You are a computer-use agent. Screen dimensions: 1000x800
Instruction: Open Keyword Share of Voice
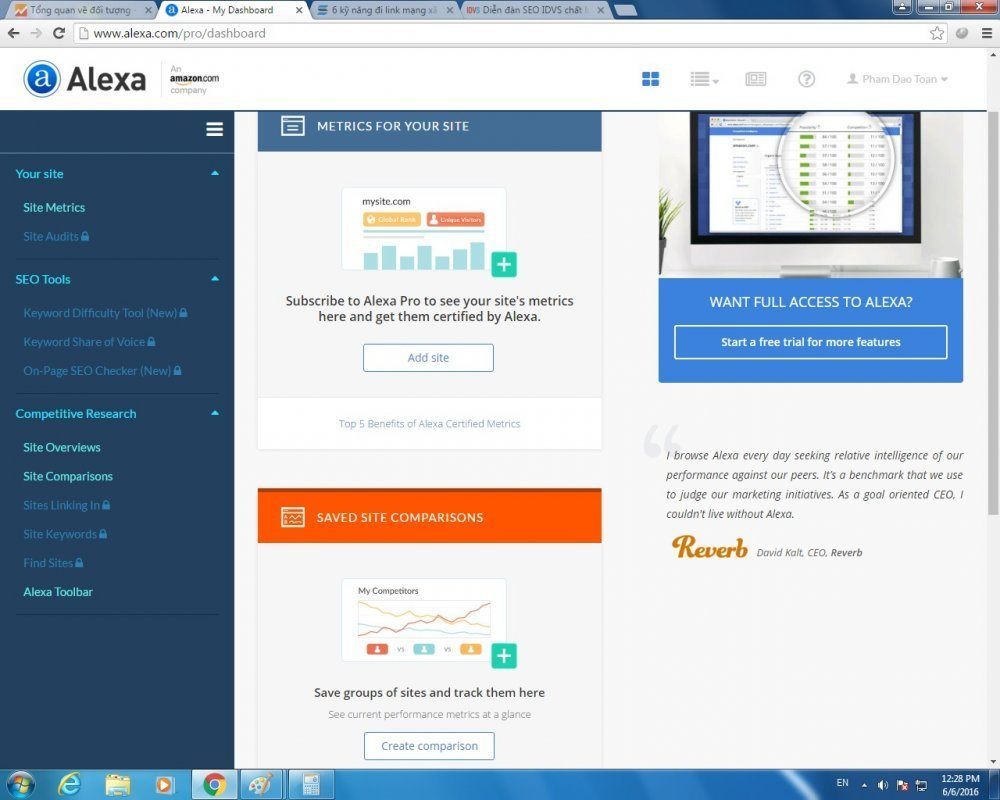coord(89,342)
